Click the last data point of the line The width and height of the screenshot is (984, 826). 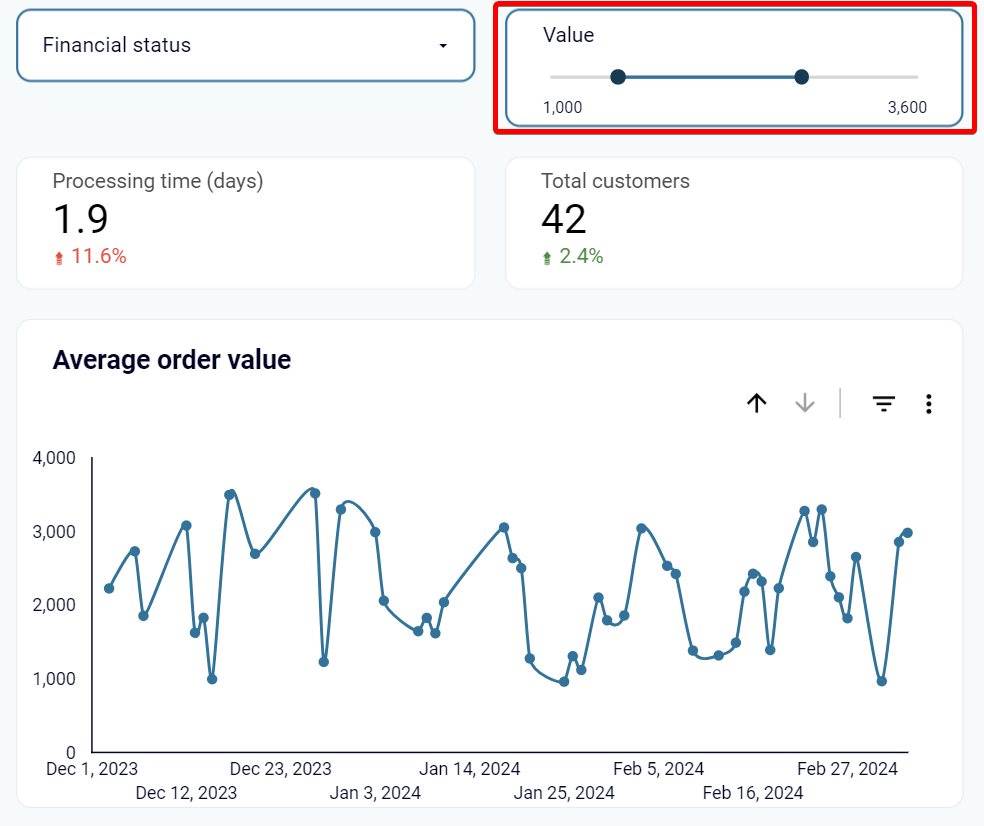pyautogui.click(x=907, y=533)
